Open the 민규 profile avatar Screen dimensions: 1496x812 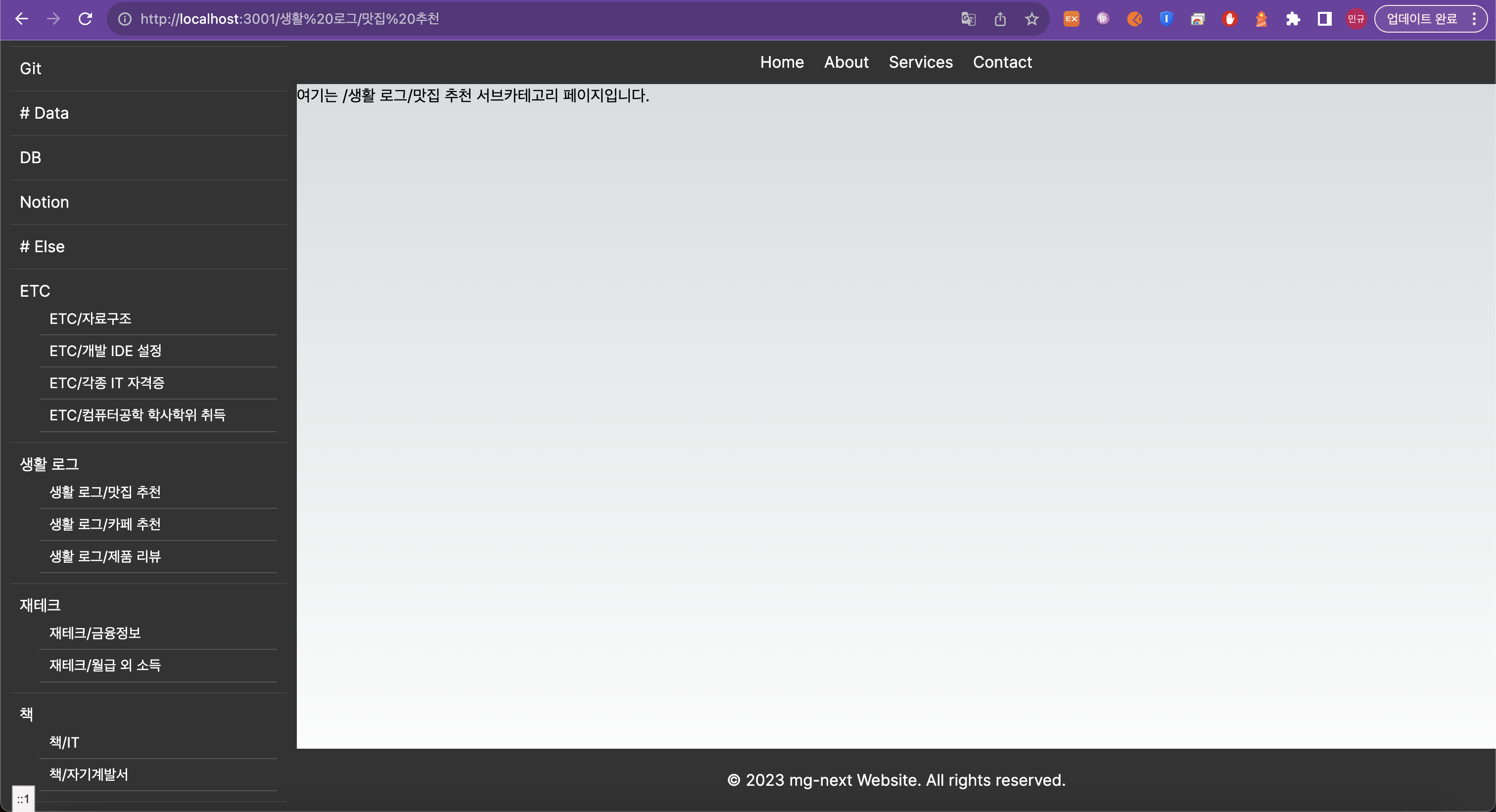(x=1356, y=19)
